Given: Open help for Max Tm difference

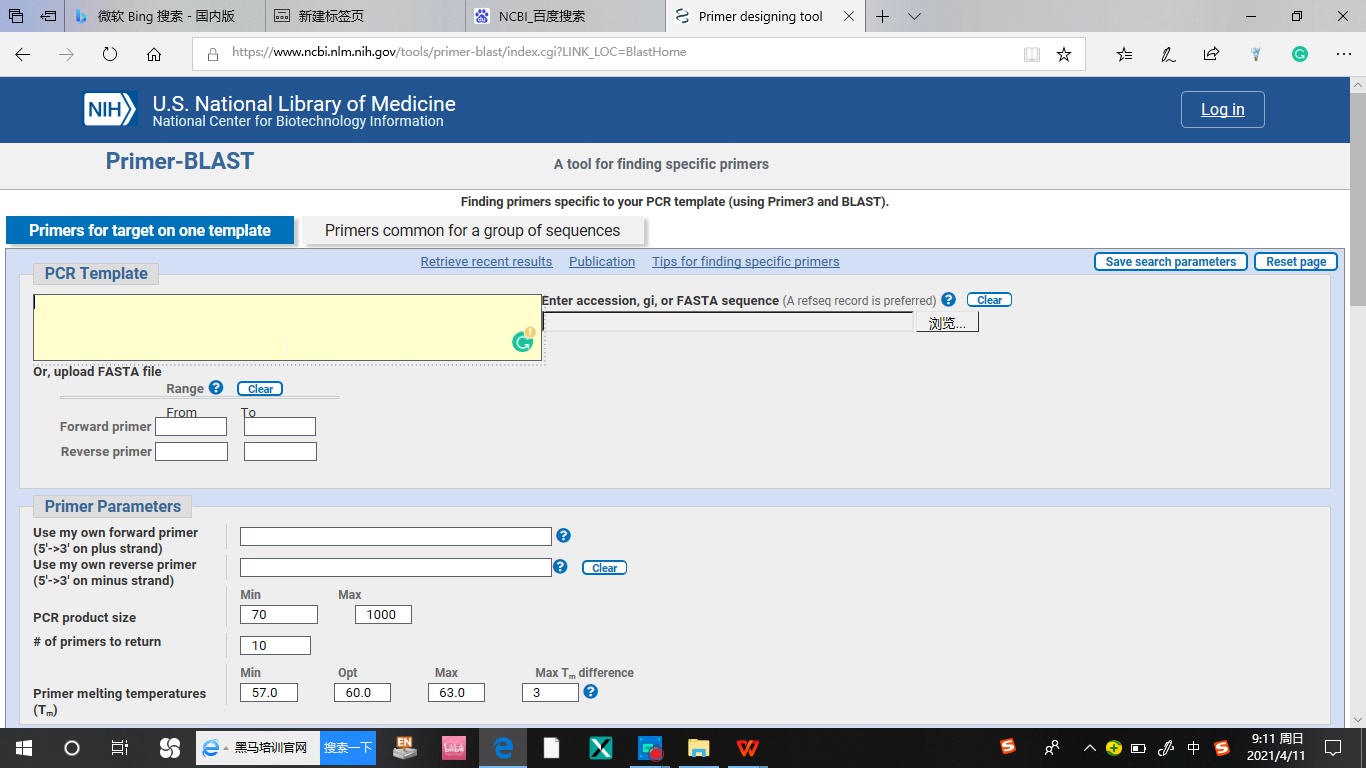Looking at the screenshot, I should pos(590,691).
